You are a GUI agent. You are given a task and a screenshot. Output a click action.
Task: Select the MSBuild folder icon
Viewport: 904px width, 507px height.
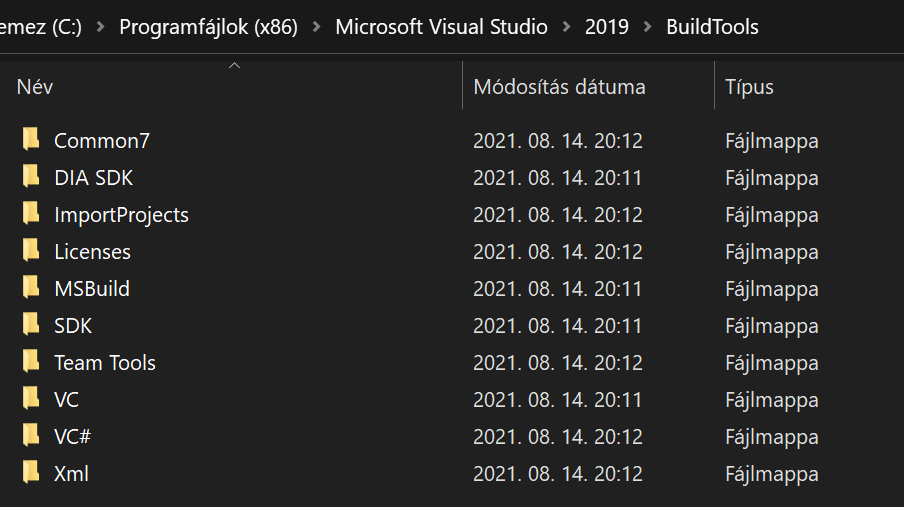(31, 287)
